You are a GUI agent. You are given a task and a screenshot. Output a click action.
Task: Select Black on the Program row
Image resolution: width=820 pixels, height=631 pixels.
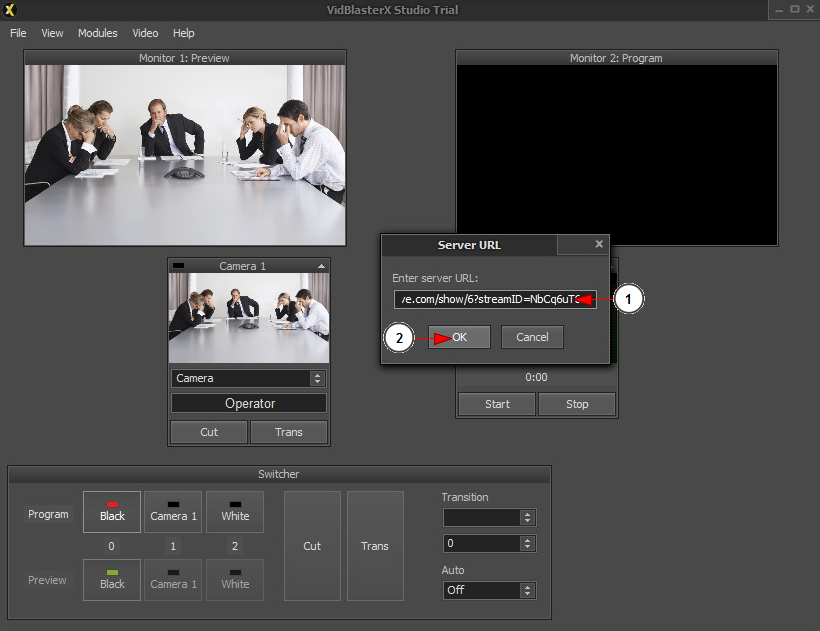click(112, 512)
